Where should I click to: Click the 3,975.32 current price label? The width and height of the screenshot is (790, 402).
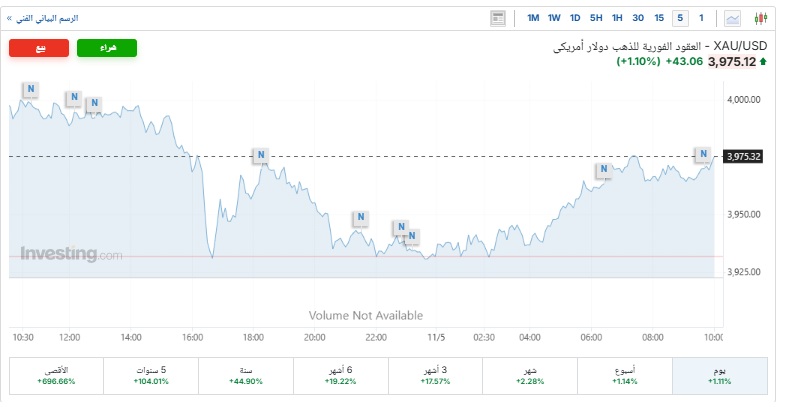pyautogui.click(x=744, y=156)
